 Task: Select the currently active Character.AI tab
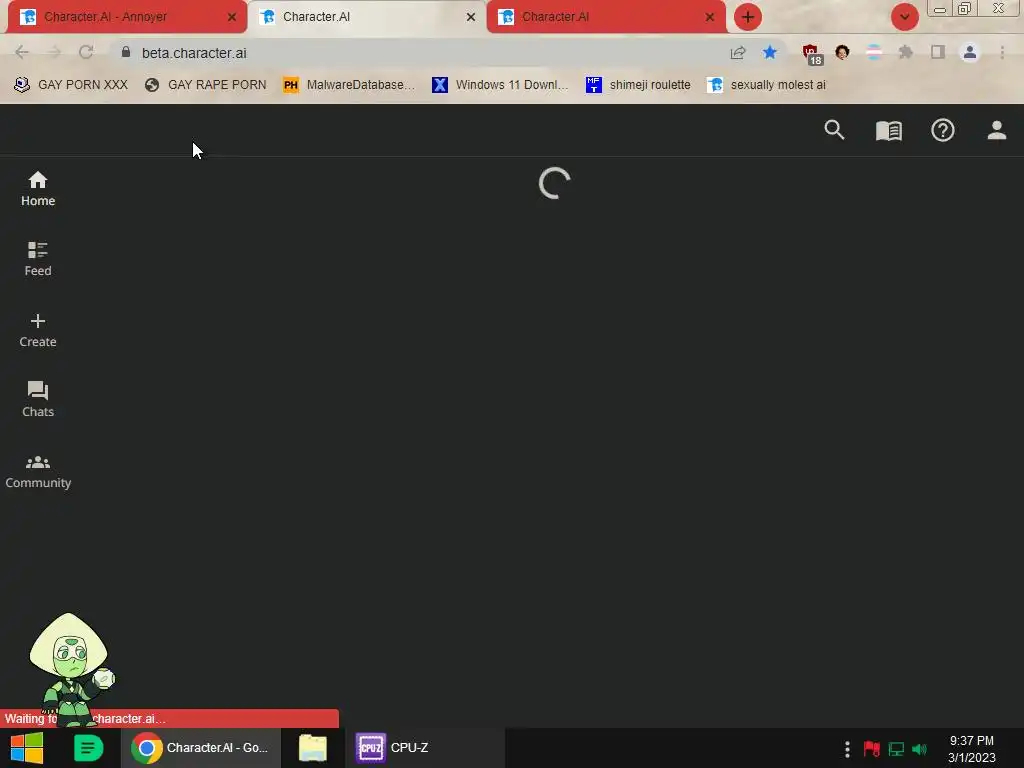(366, 17)
